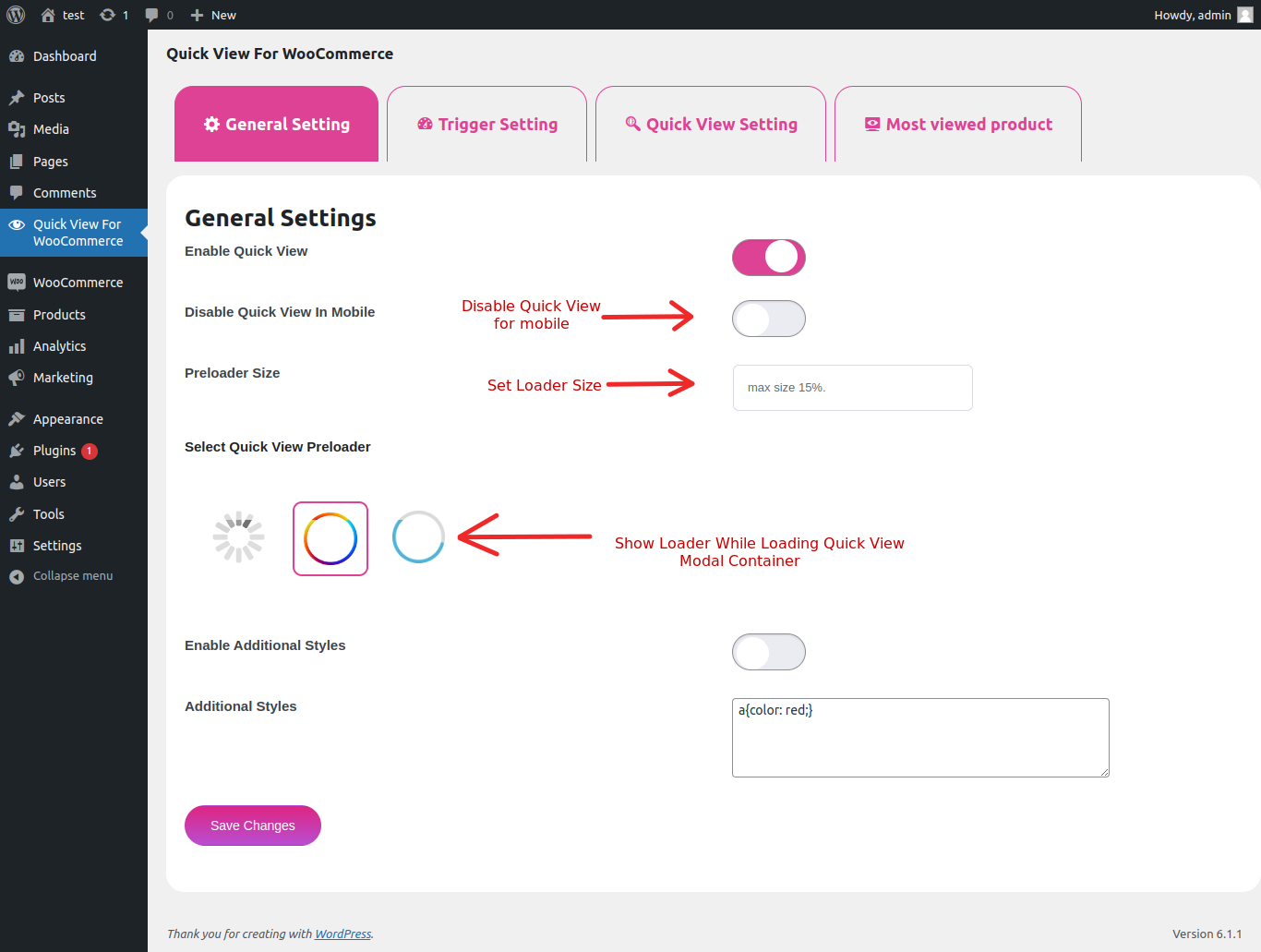Switch to the Trigger Setting tab
The image size is (1261, 952).
coord(487,125)
